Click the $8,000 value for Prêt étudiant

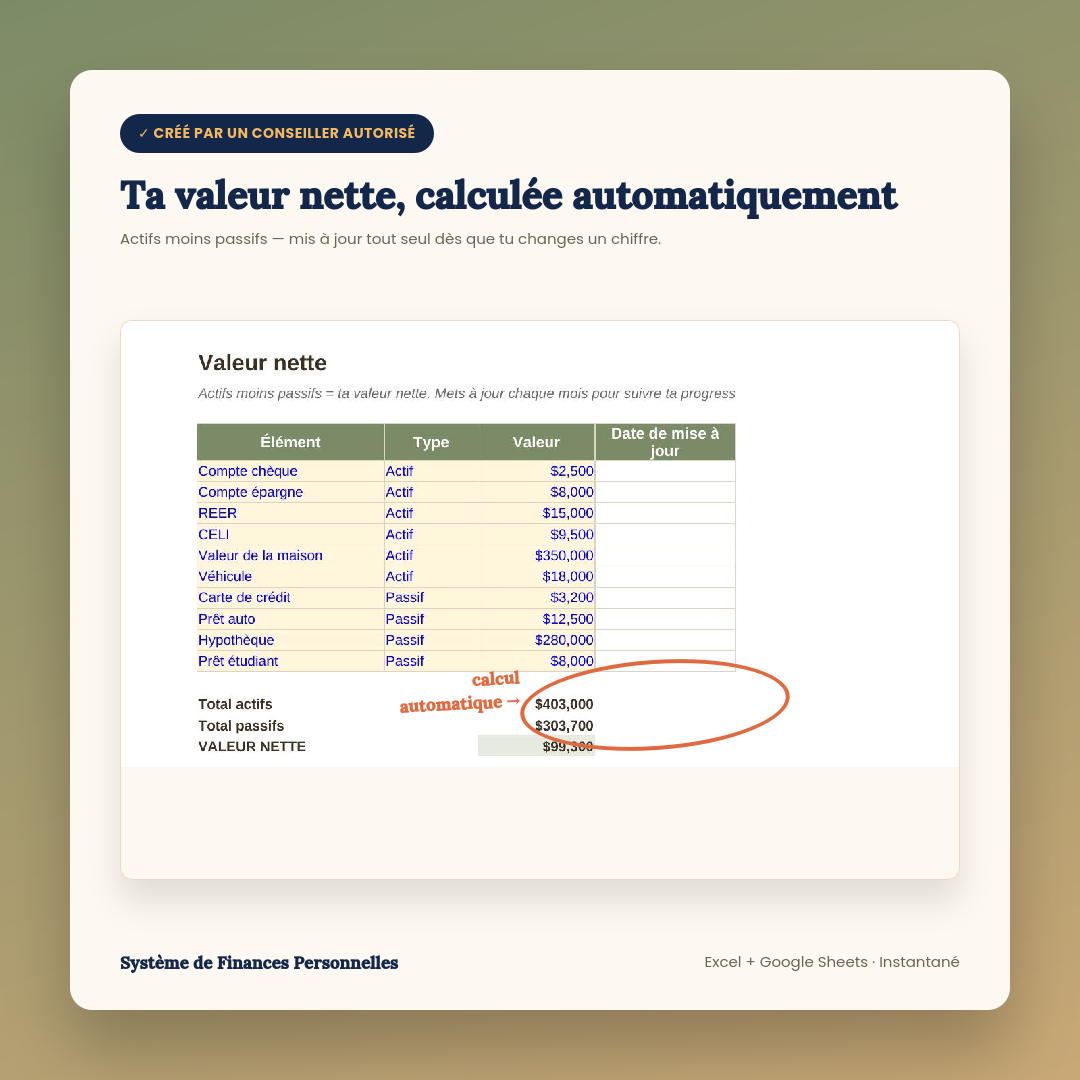tap(537, 661)
